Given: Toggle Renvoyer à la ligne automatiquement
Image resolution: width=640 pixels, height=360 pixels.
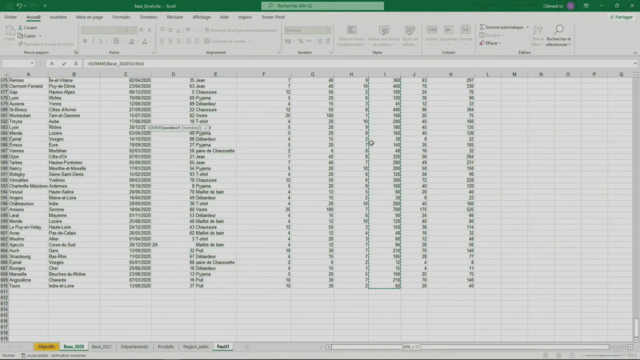Looking at the screenshot, I should click(240, 30).
